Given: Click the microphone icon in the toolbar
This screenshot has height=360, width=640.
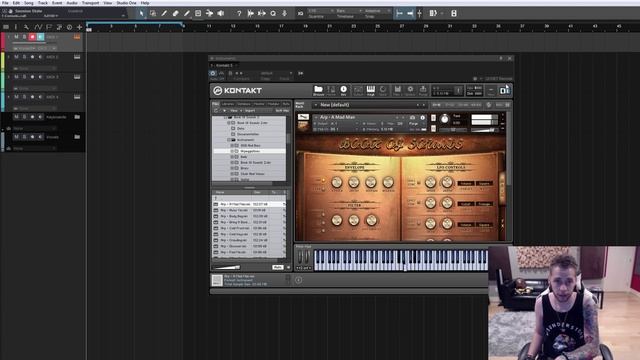Looking at the screenshot, I should pos(284,13).
